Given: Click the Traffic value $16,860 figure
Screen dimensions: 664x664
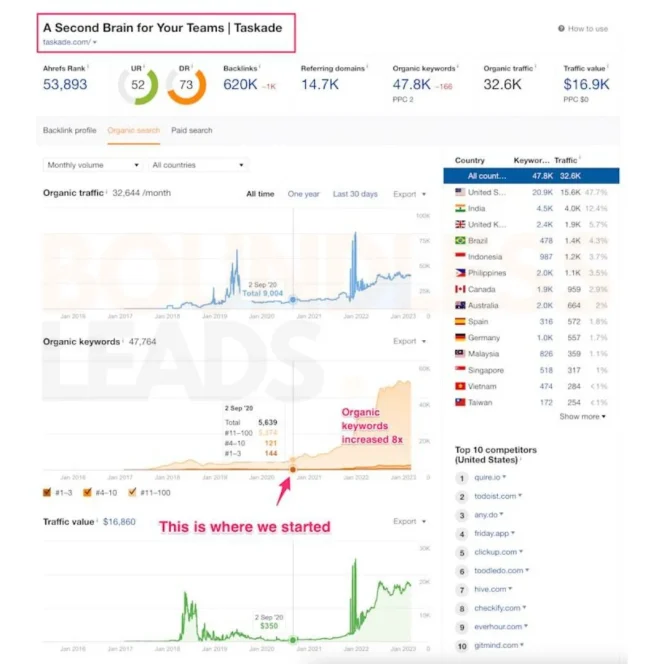Looking at the screenshot, I should 119,522.
